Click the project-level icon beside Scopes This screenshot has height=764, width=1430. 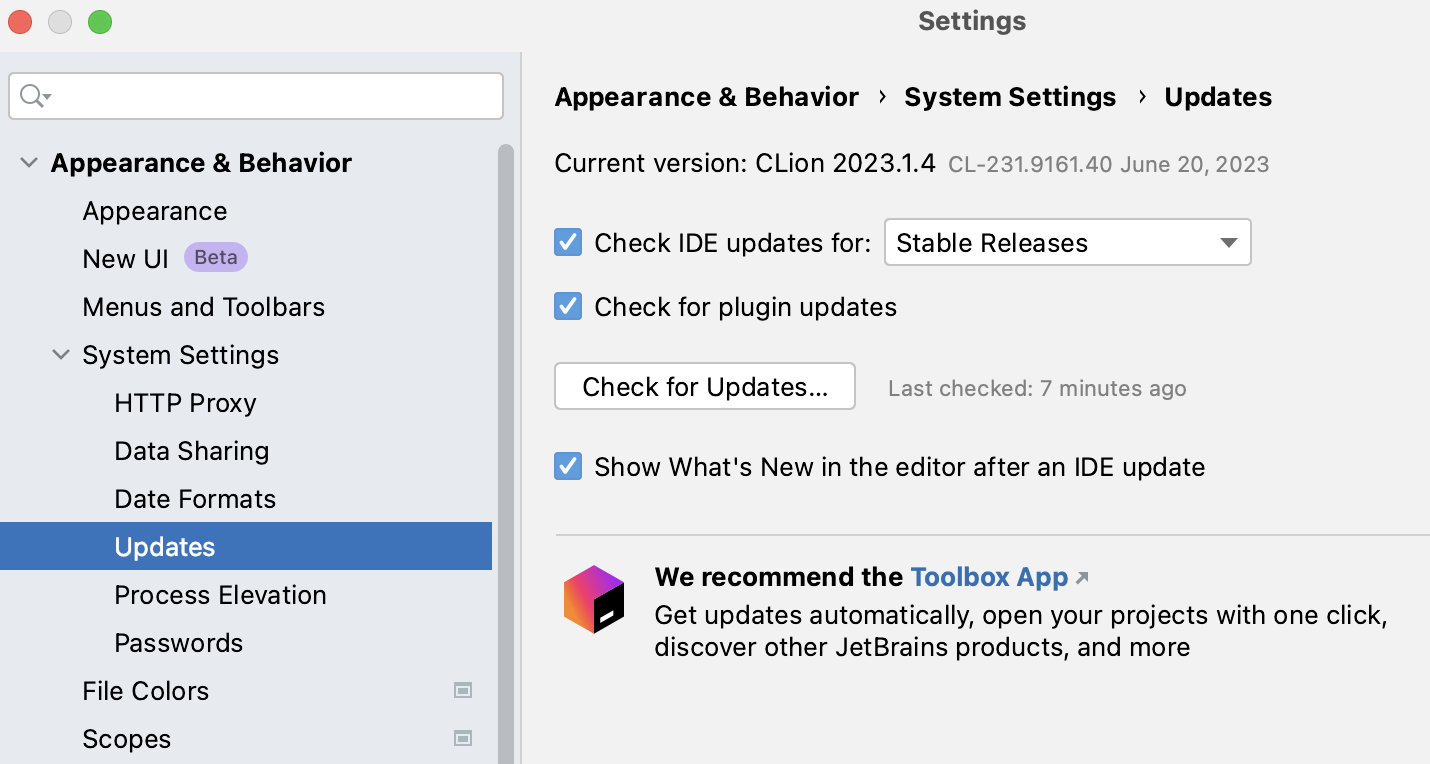(x=463, y=738)
